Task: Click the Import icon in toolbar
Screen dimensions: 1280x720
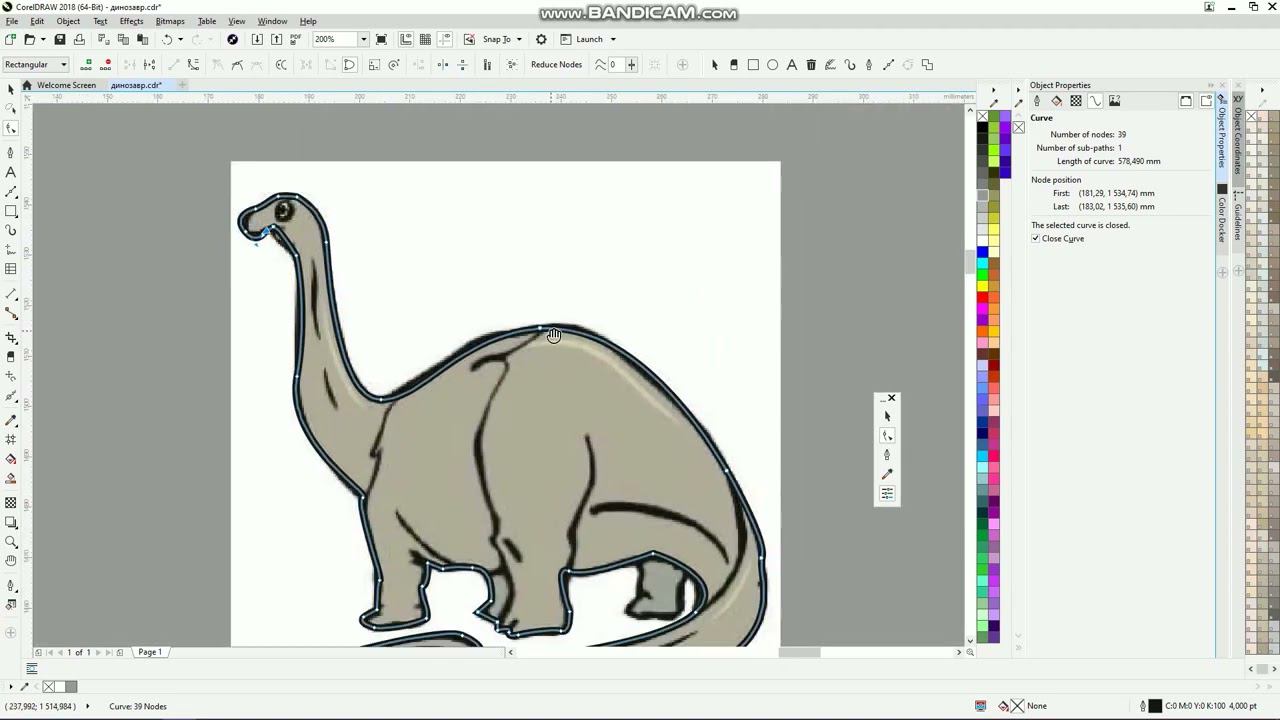Action: [x=257, y=39]
